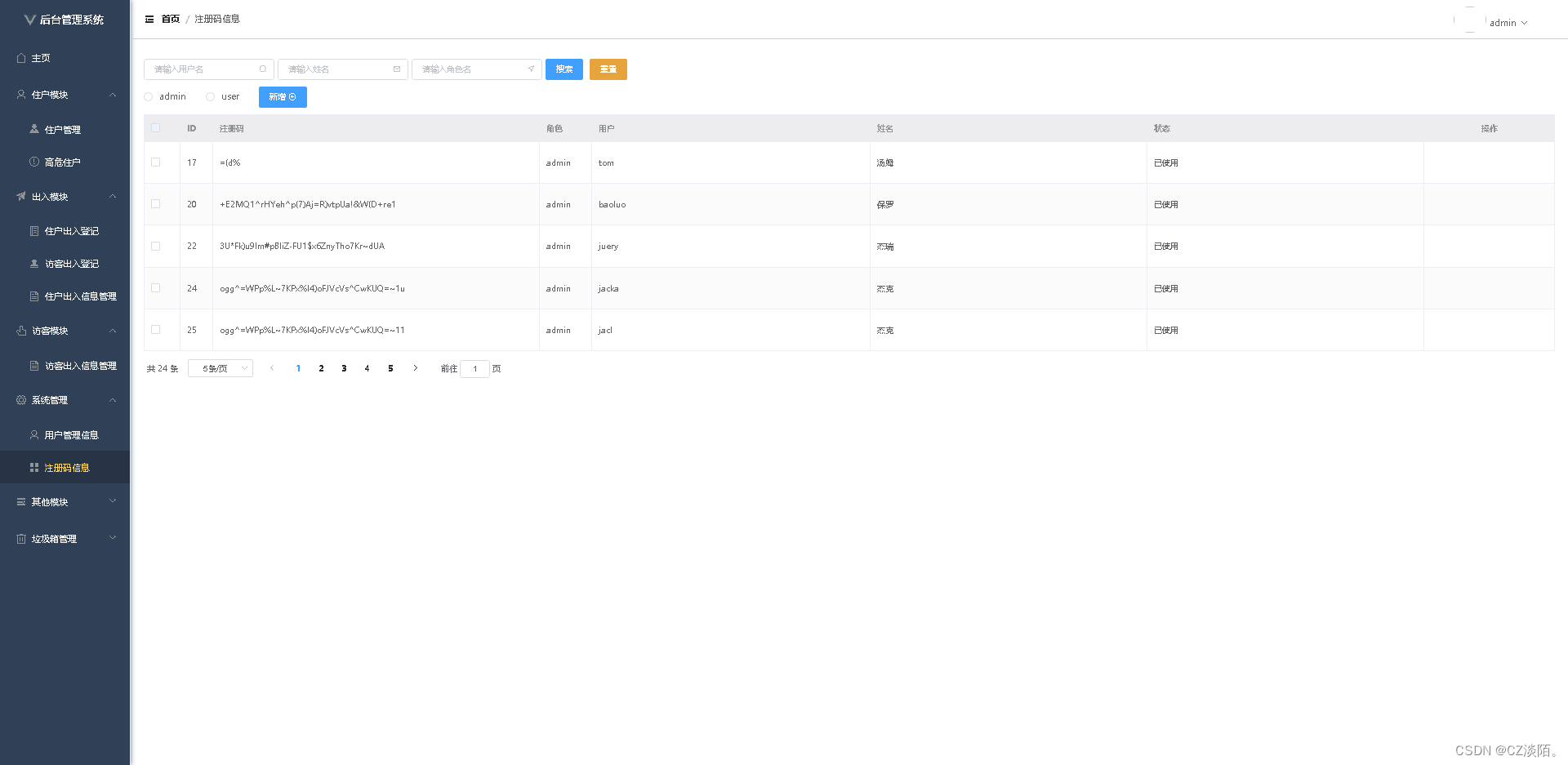
Task: Click the orange 重置 button
Action: pyautogui.click(x=608, y=69)
